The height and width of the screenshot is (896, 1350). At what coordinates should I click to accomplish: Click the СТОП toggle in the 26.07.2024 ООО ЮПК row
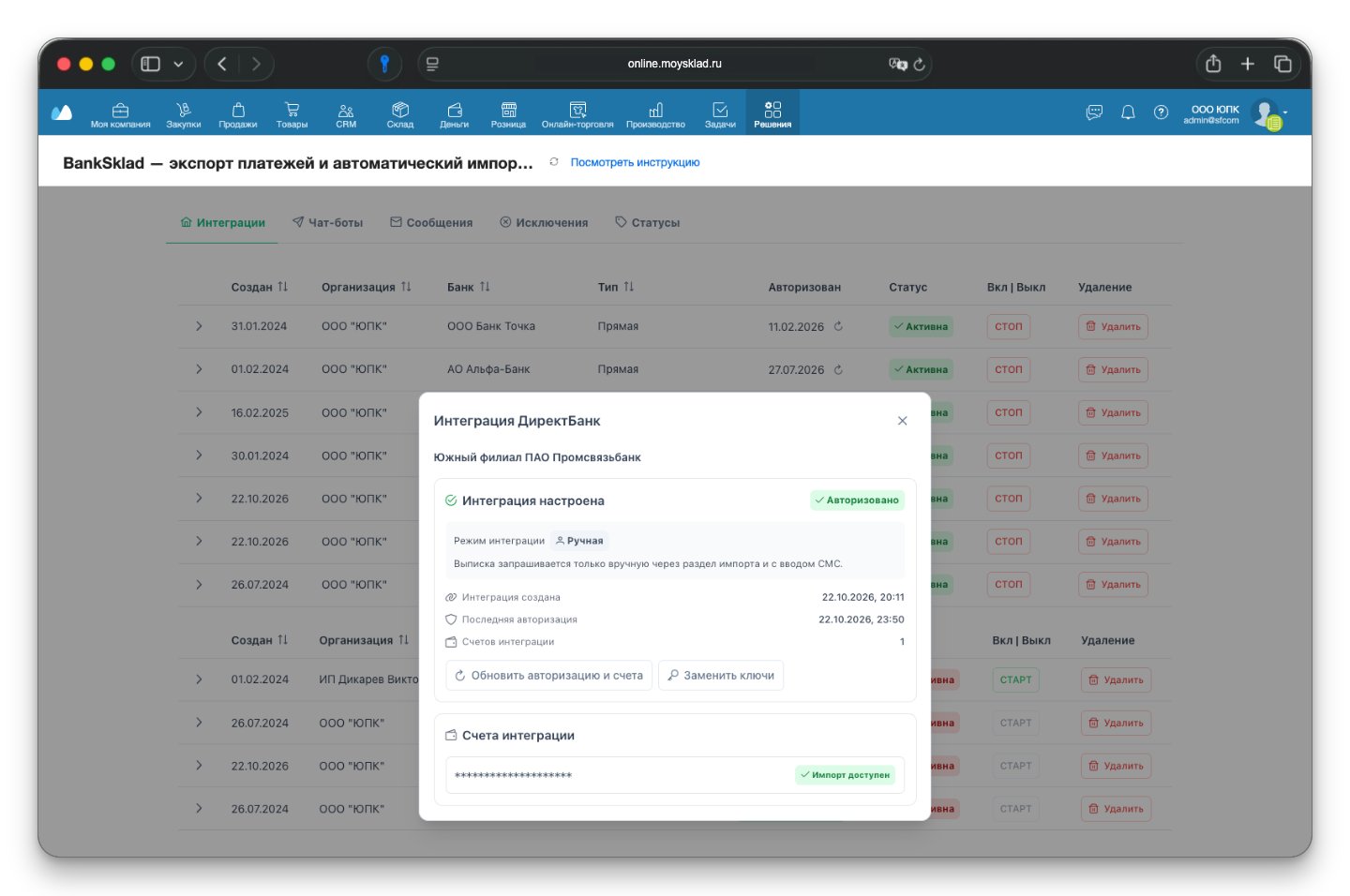click(x=1009, y=584)
